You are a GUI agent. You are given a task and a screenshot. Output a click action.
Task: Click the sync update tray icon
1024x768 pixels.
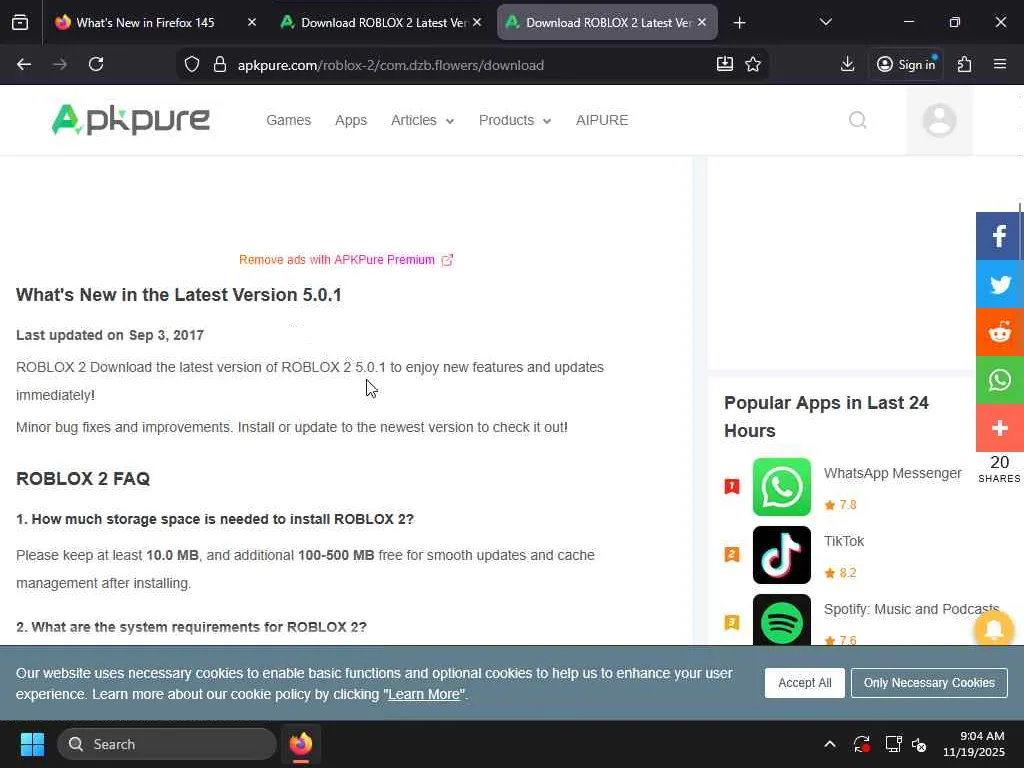(861, 744)
